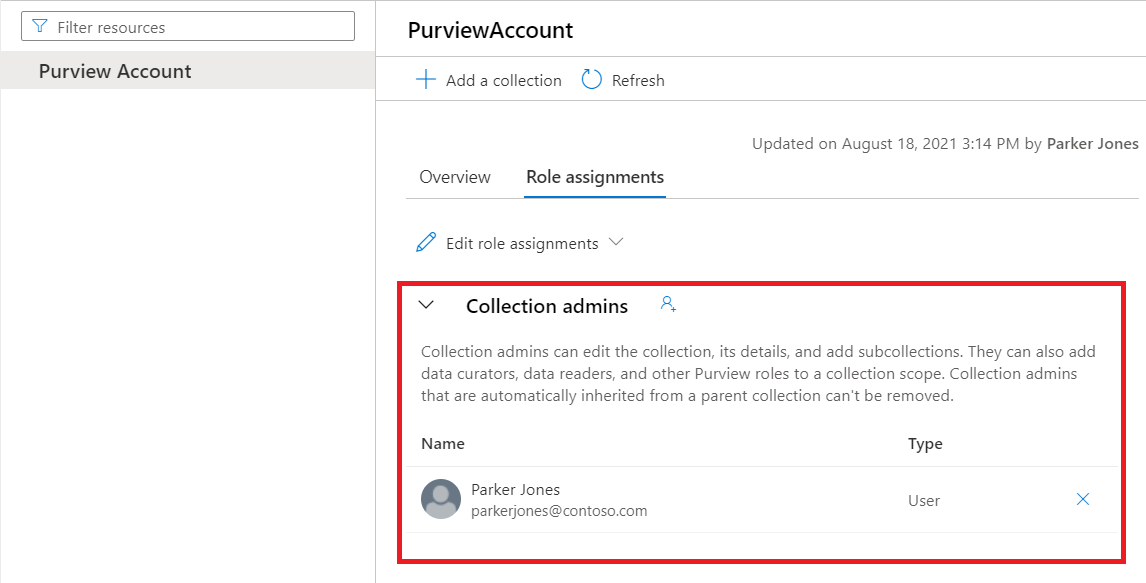Click the Name column header
Viewport: 1146px width, 583px height.
pos(443,443)
